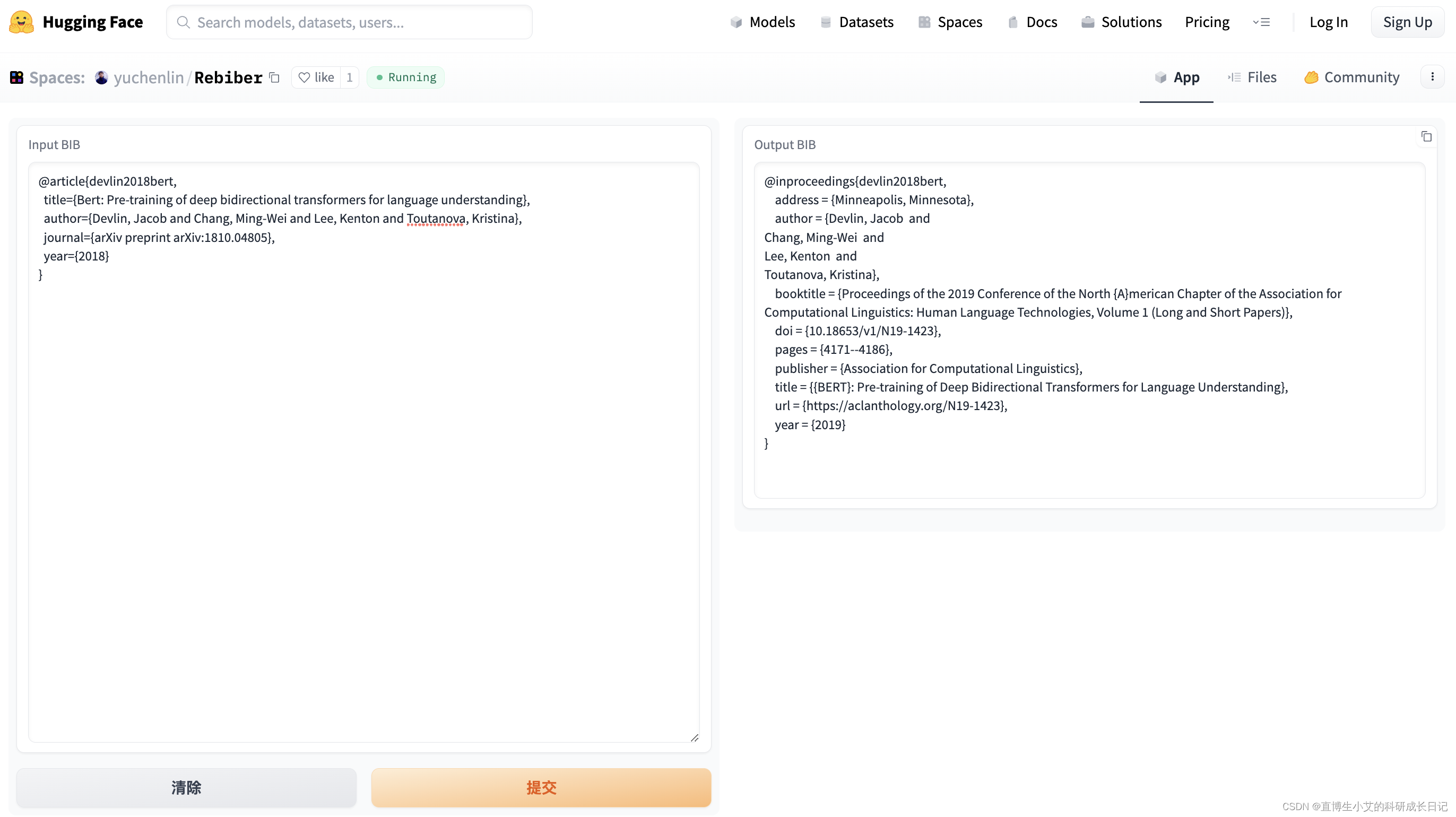
Task: Click inside the Input BIB text area
Action: [363, 480]
